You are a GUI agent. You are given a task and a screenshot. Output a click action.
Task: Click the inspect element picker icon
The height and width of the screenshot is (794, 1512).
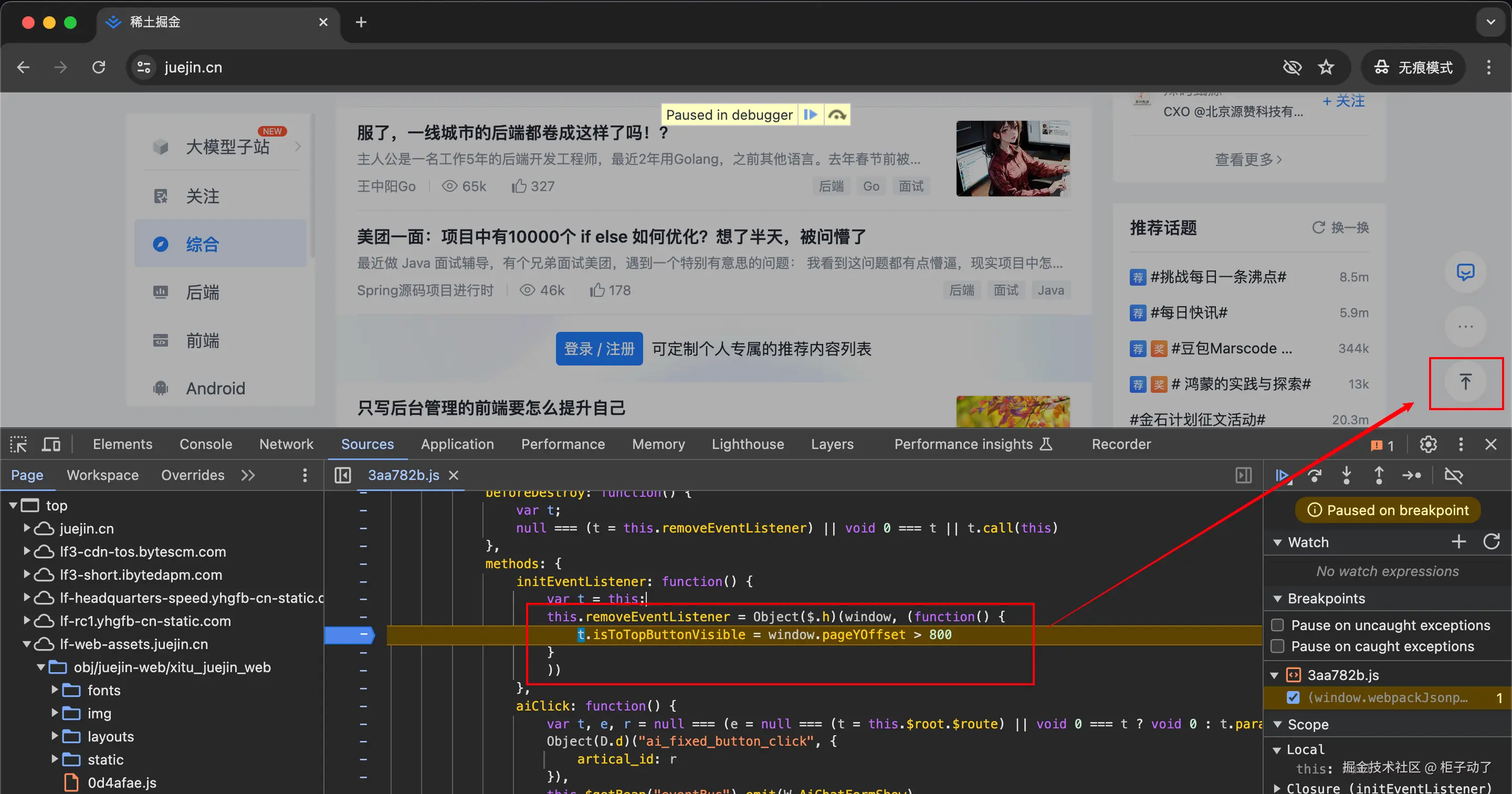click(x=18, y=445)
